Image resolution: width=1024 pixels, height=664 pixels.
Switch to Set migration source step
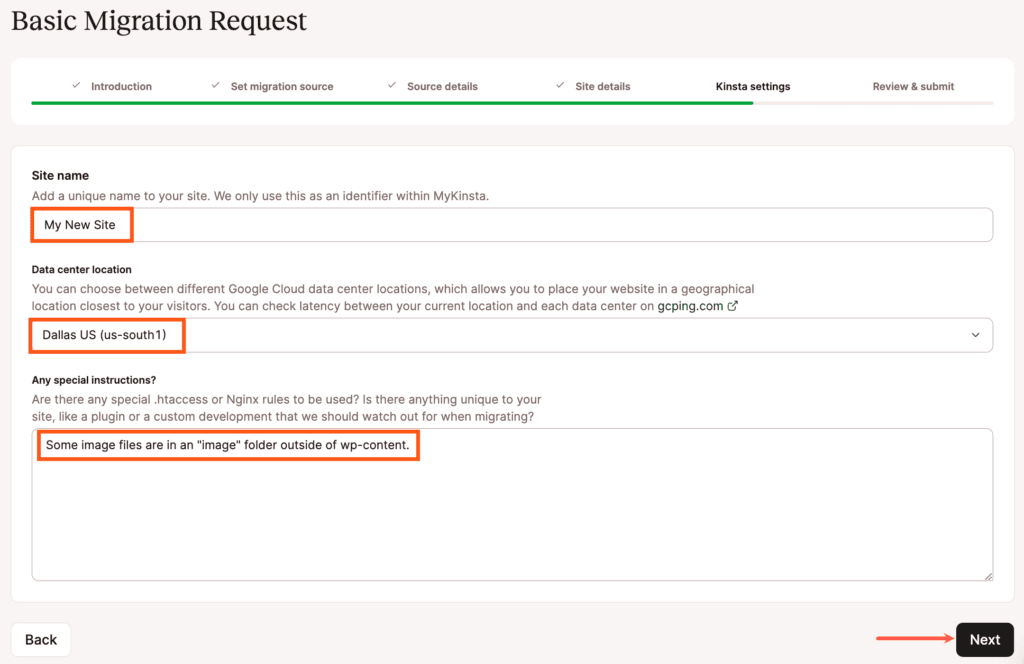pos(281,86)
